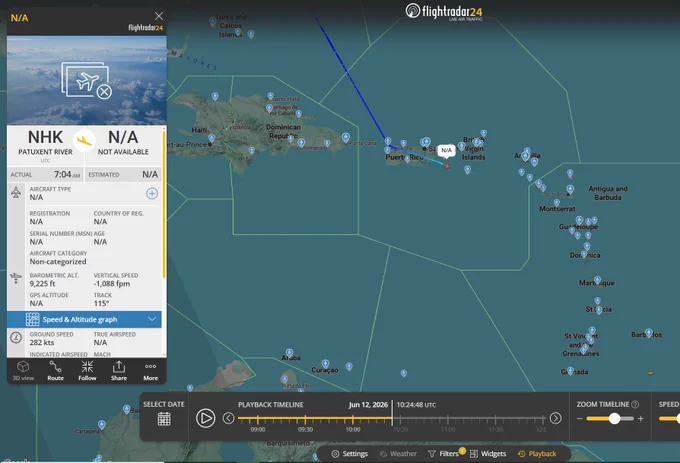
Task: Start playback with the play button
Action: click(206, 418)
